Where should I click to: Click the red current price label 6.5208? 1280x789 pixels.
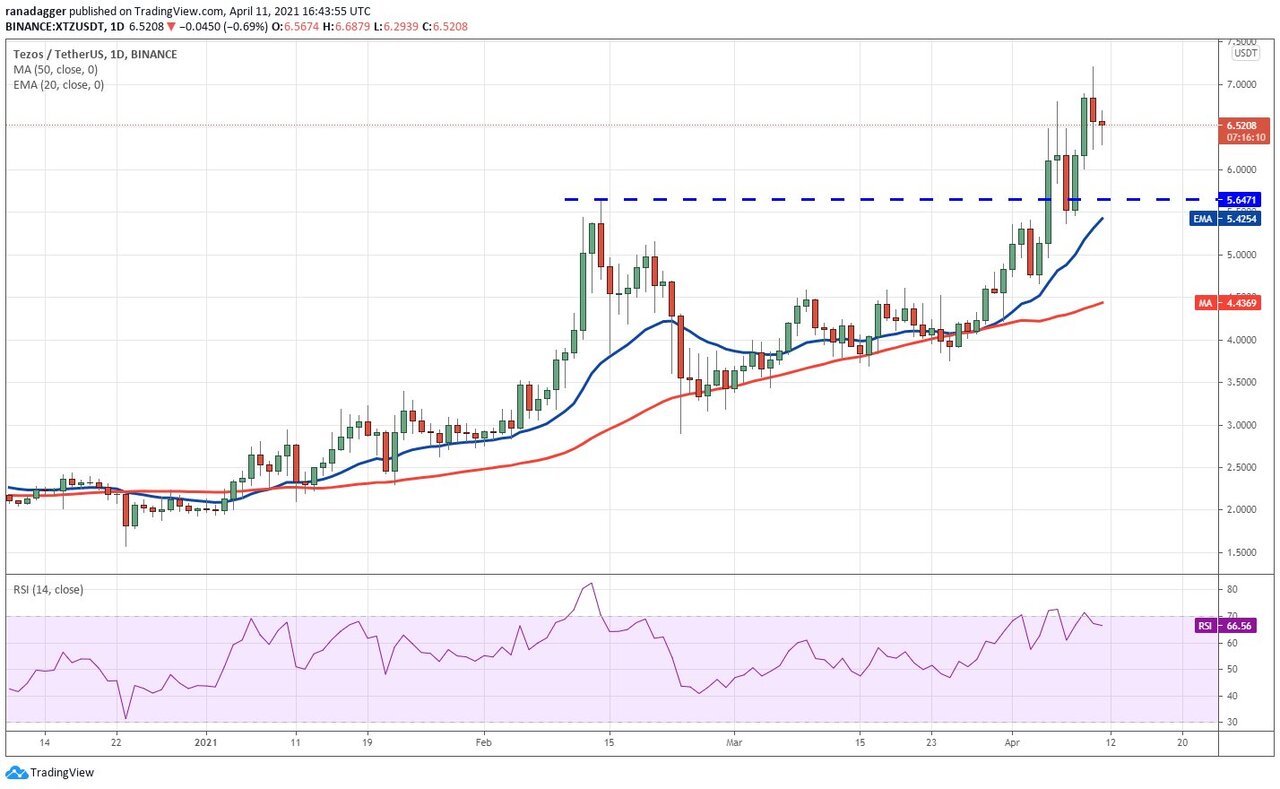click(1243, 126)
